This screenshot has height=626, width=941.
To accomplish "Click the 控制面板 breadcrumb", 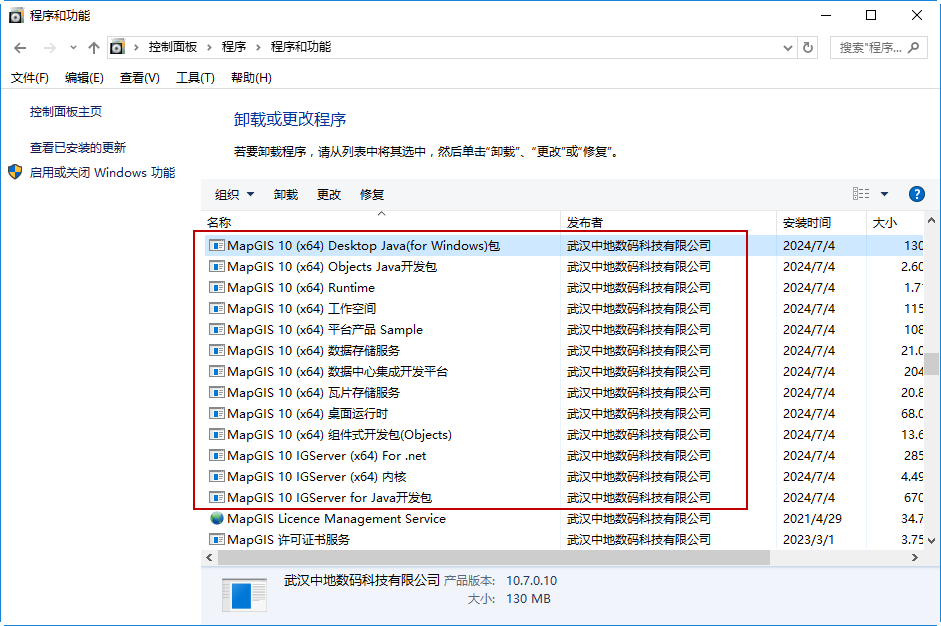I will (173, 47).
